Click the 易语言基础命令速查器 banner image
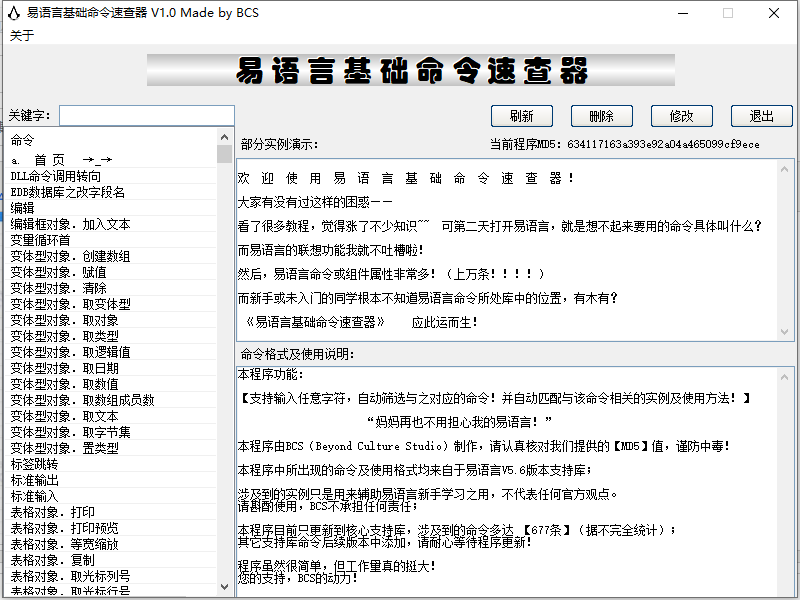Image resolution: width=800 pixels, height=600 pixels. tap(412, 71)
